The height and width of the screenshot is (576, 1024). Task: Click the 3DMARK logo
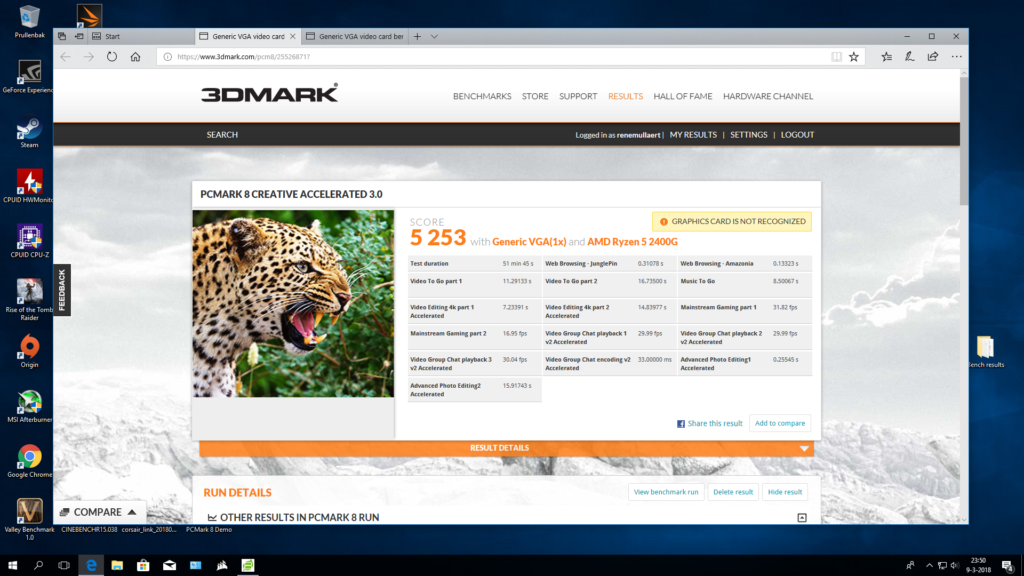tap(269, 93)
